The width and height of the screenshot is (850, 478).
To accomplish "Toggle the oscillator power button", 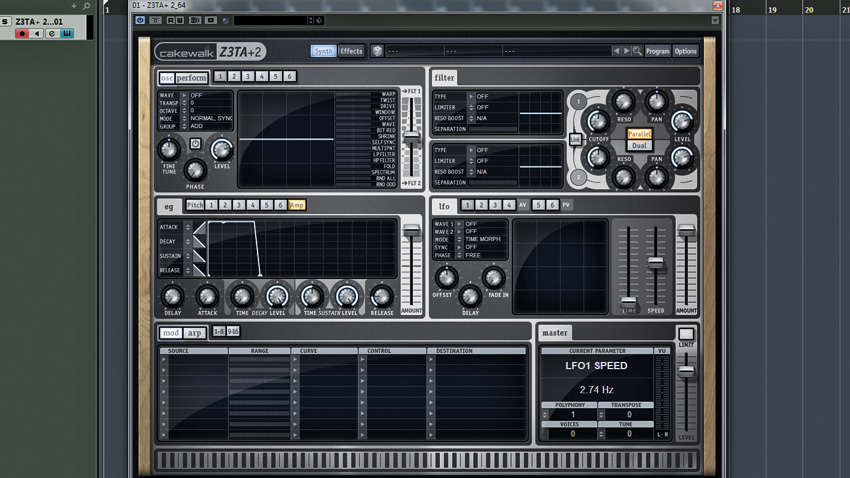I will (x=195, y=144).
